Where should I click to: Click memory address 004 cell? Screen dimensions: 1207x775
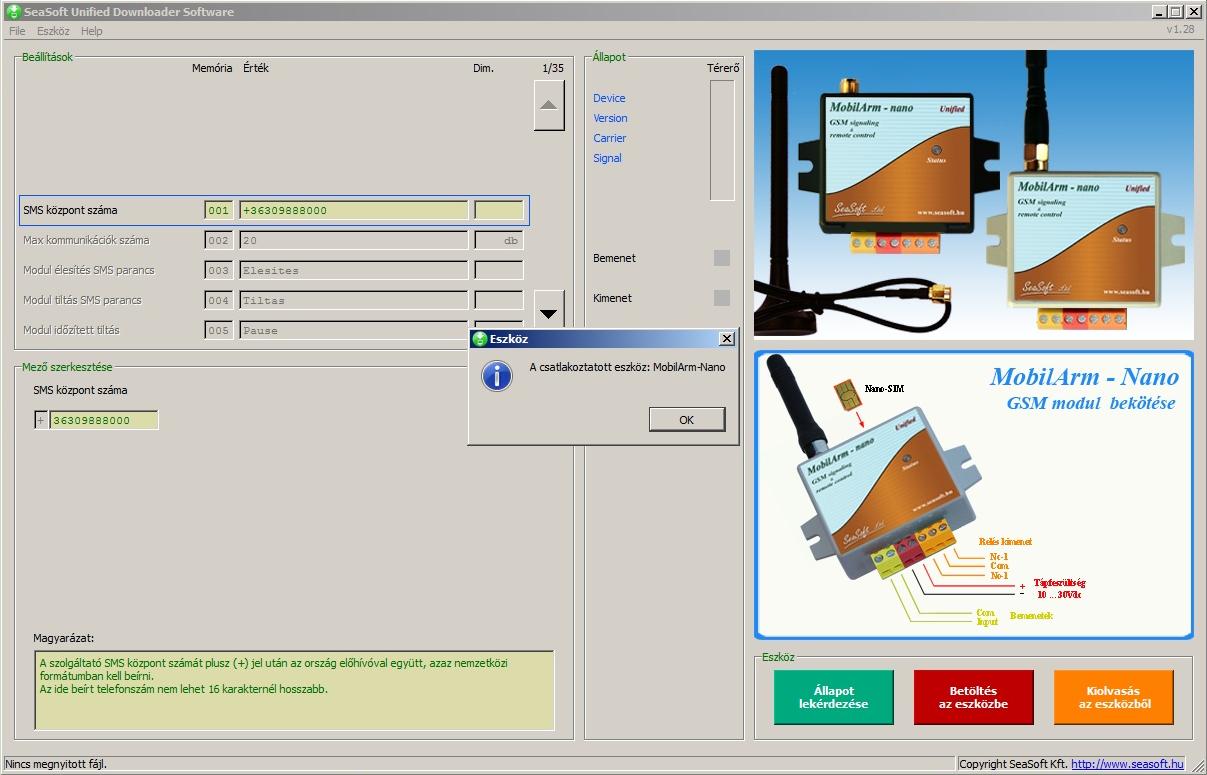219,301
